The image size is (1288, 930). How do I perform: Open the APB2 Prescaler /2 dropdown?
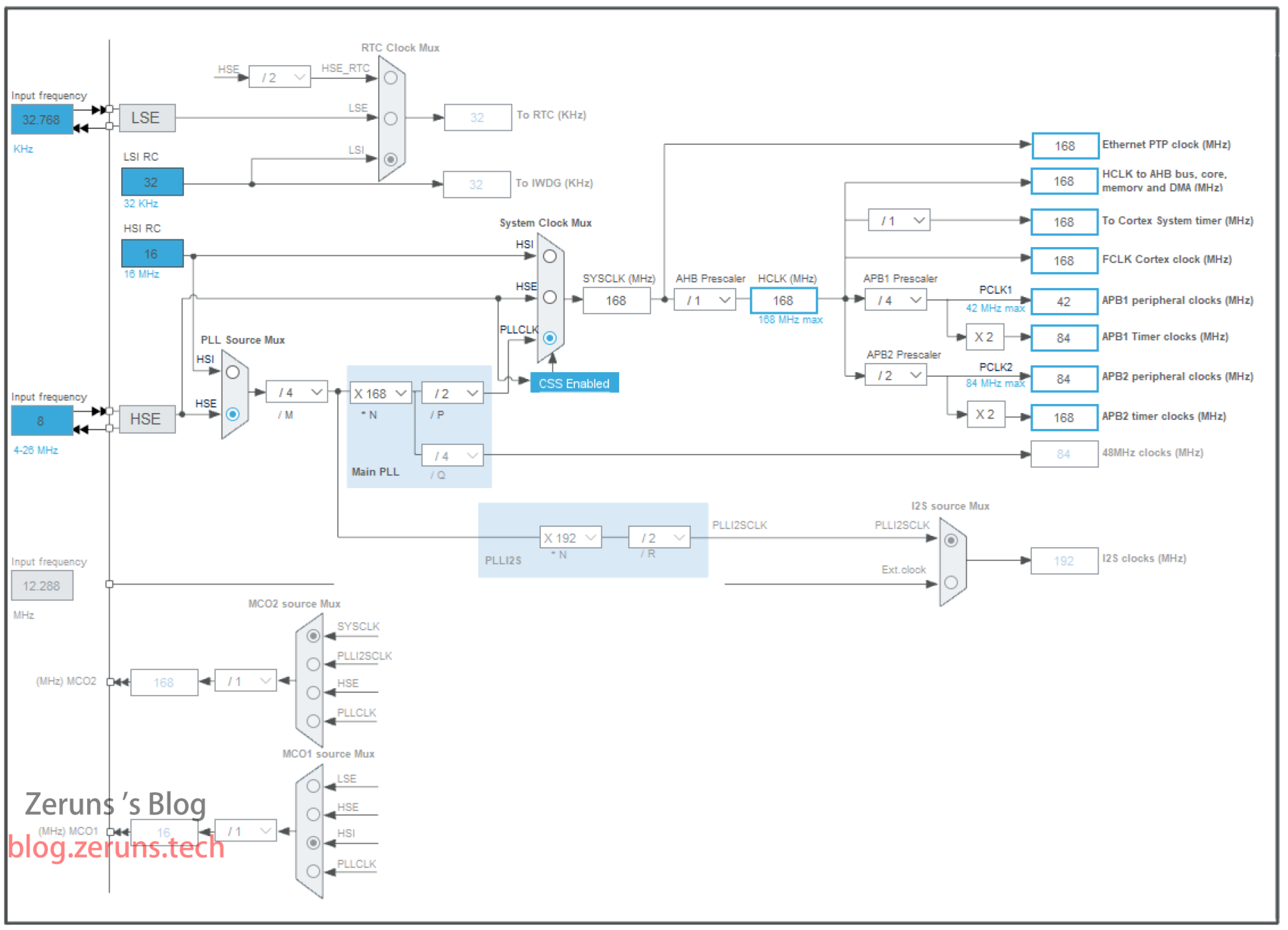(x=896, y=375)
